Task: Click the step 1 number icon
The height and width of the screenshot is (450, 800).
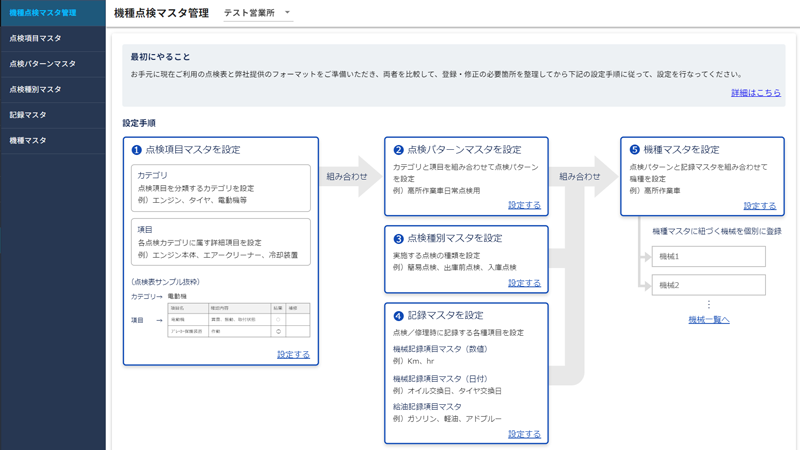Action: pyautogui.click(x=137, y=150)
